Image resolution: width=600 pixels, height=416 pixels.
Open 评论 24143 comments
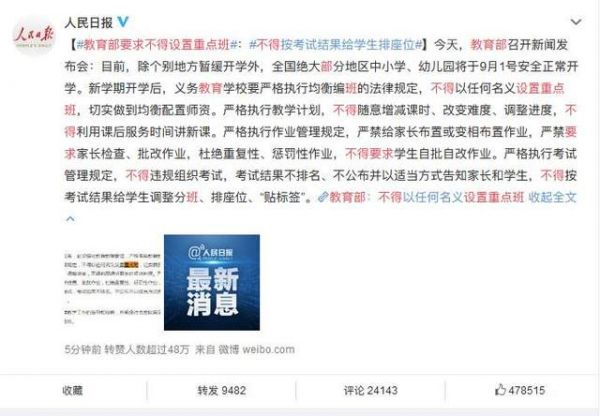click(x=370, y=390)
